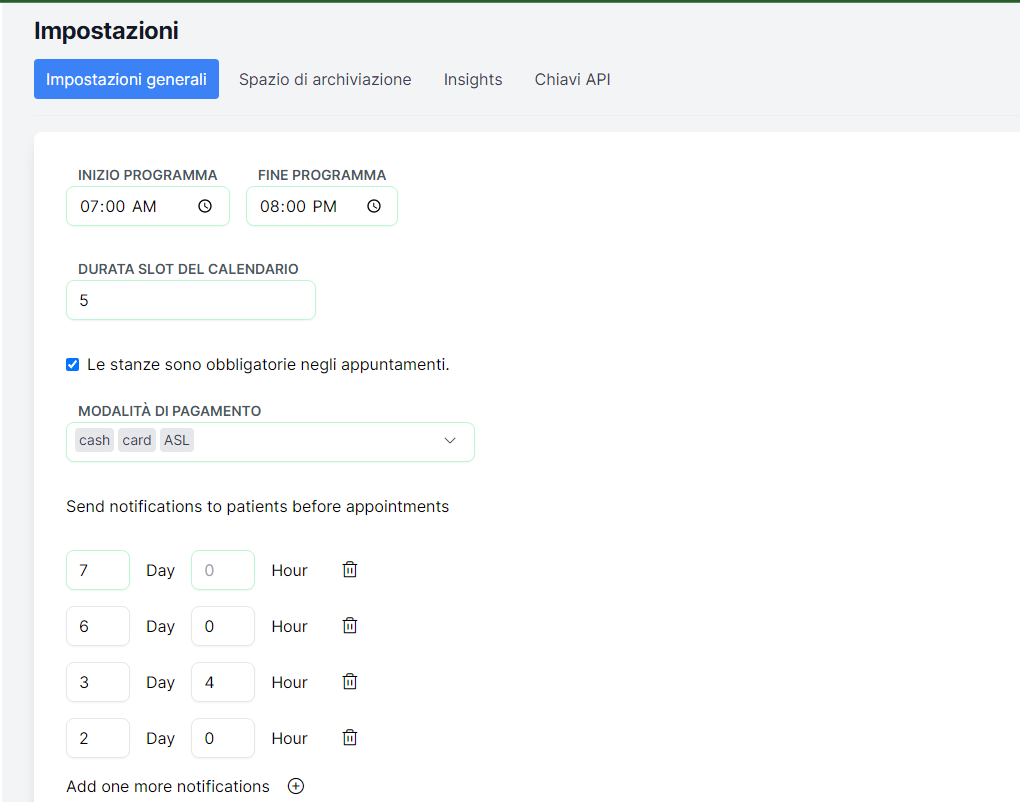The image size is (1020, 802).
Task: Click 'Send notifications to patients before appointments' text
Action: (258, 506)
